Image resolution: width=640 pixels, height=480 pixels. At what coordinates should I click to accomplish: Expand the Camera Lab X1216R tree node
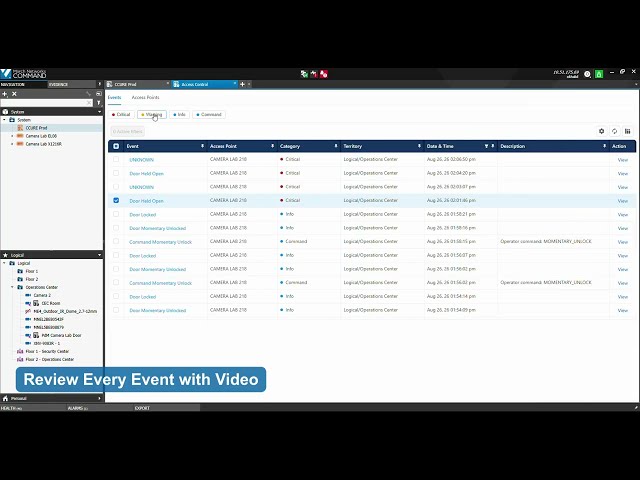pos(12,144)
